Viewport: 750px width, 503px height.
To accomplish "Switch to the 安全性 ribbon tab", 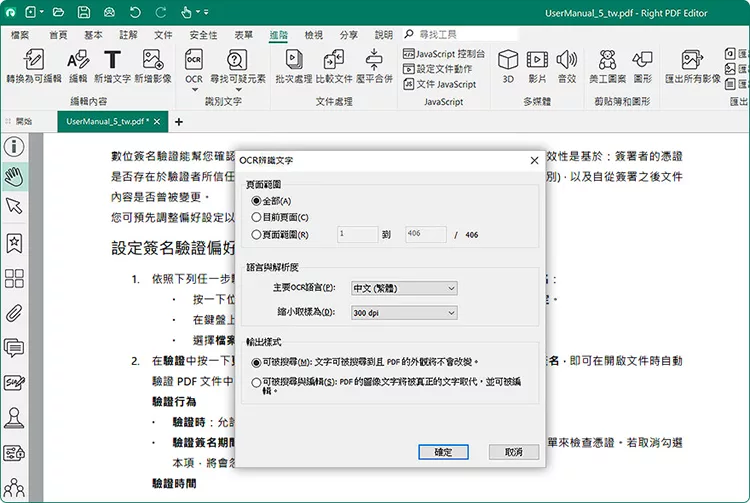I will click(x=203, y=35).
